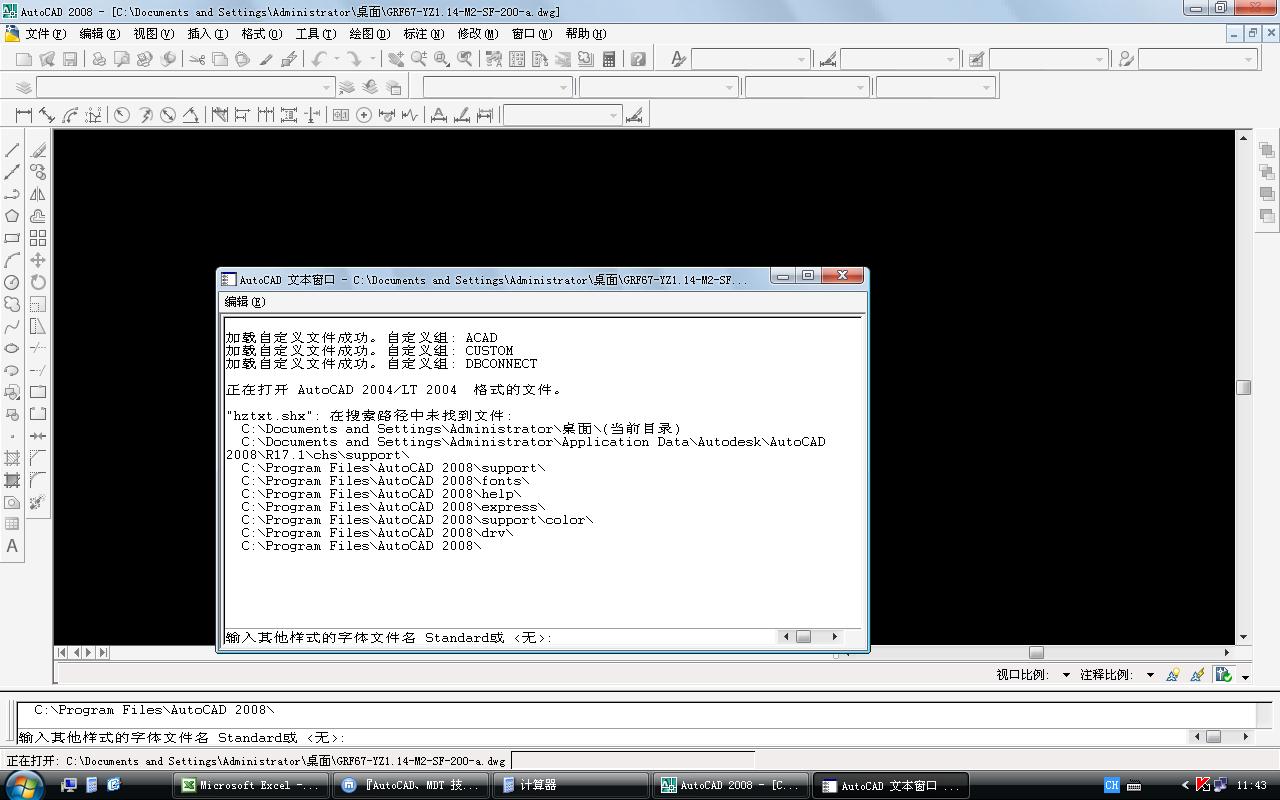Select the Rectangle draw tool
This screenshot has height=800, width=1280.
click(x=12, y=238)
